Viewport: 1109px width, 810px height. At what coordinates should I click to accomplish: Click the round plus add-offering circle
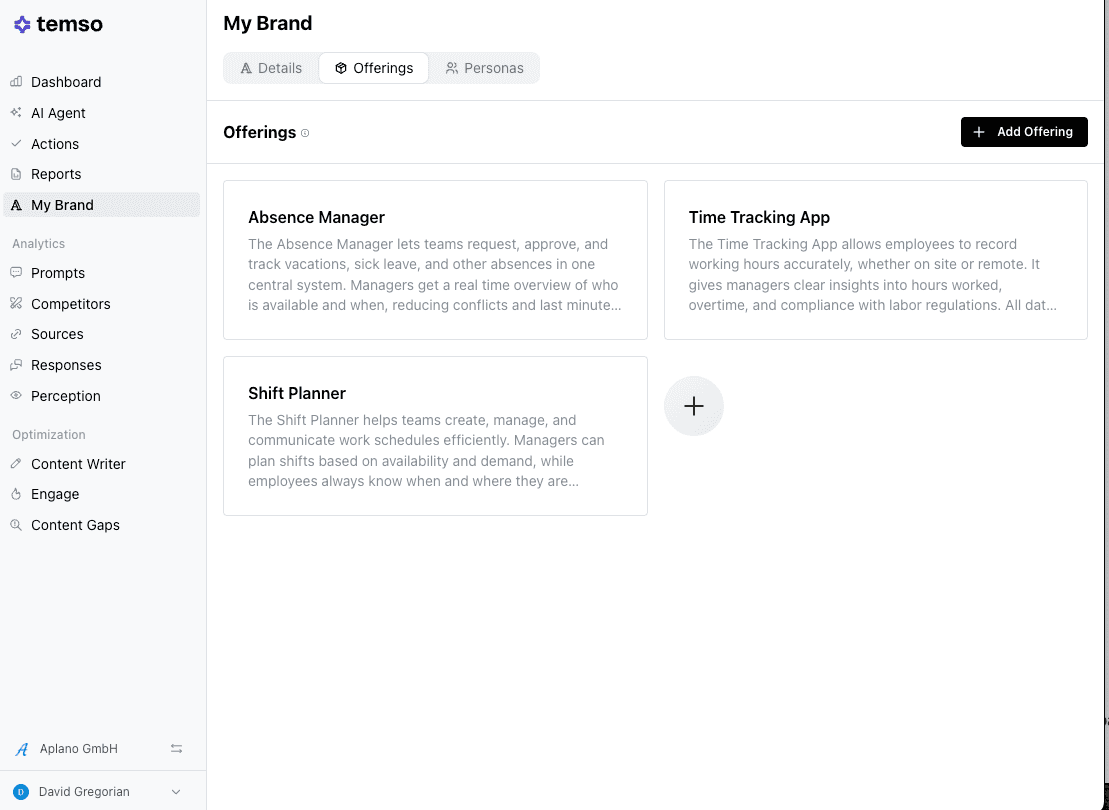tap(693, 406)
